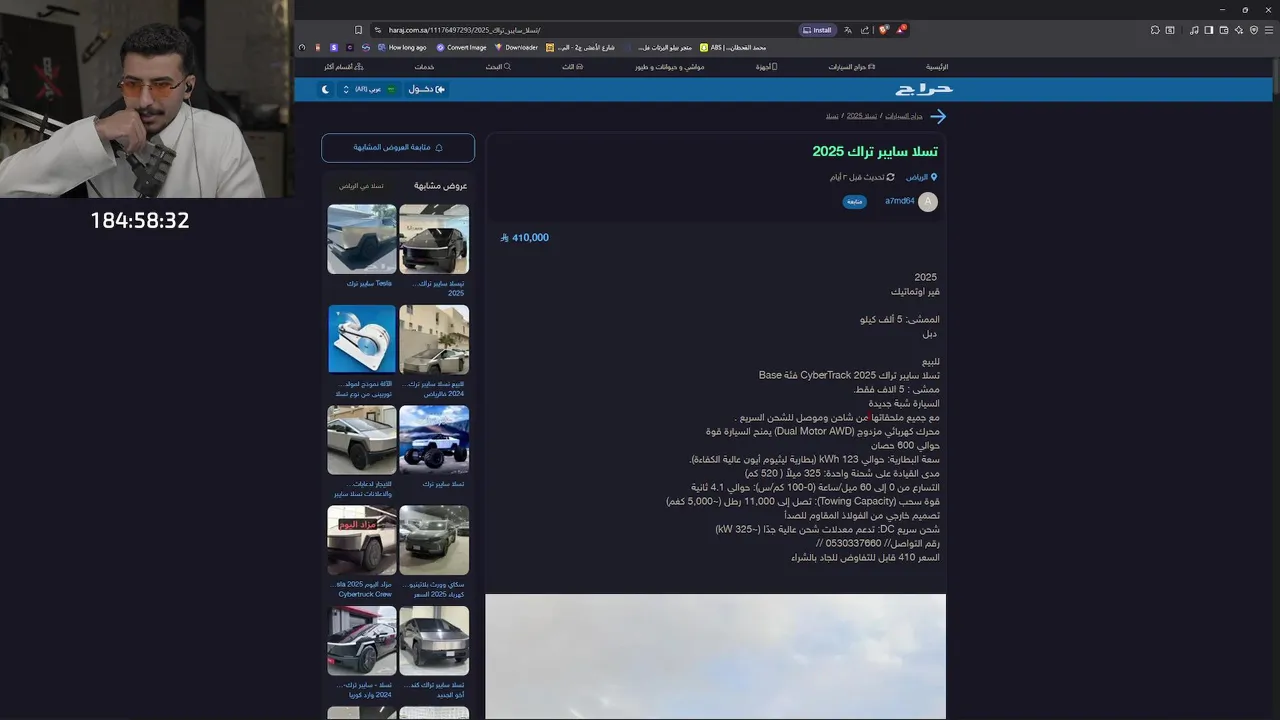Open the أقسام أكثر categories menu

(x=344, y=67)
